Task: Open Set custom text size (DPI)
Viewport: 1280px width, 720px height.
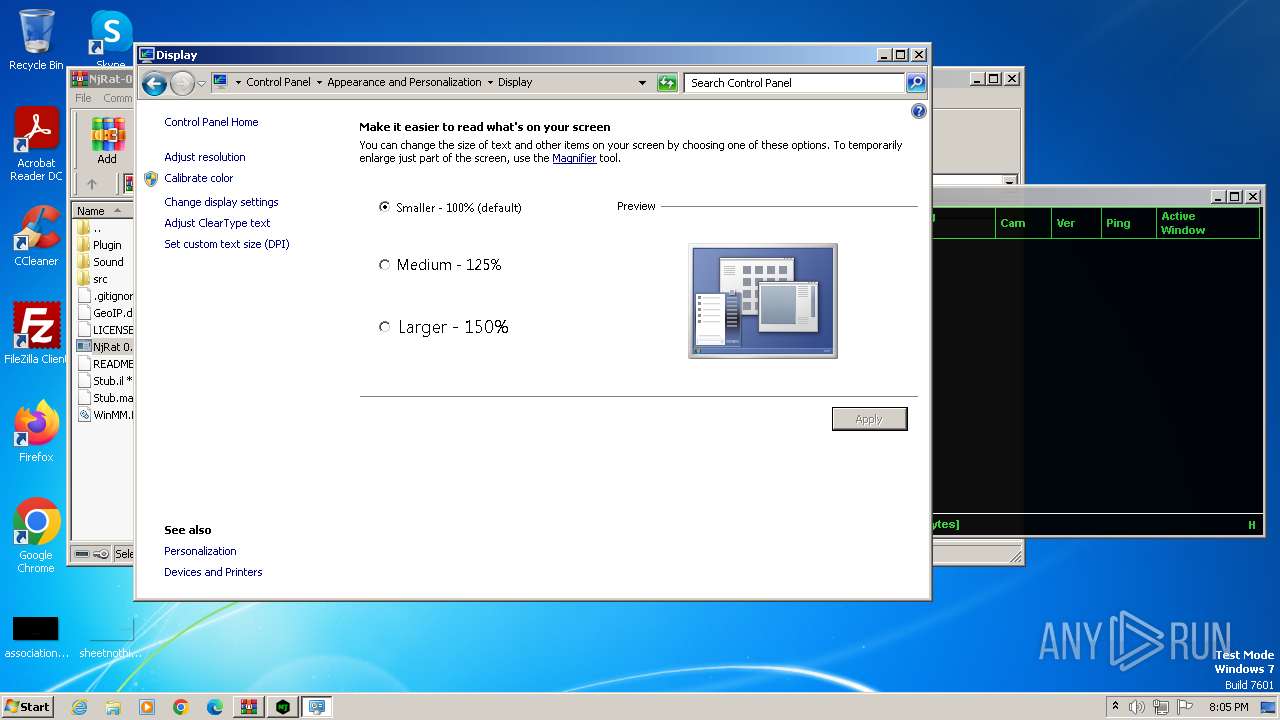Action: tap(227, 244)
